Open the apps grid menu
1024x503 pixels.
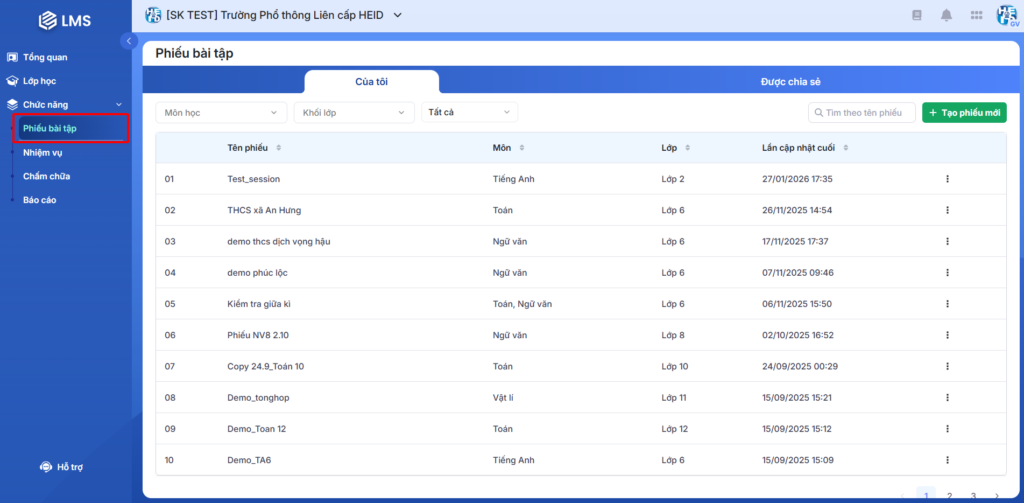pos(977,15)
